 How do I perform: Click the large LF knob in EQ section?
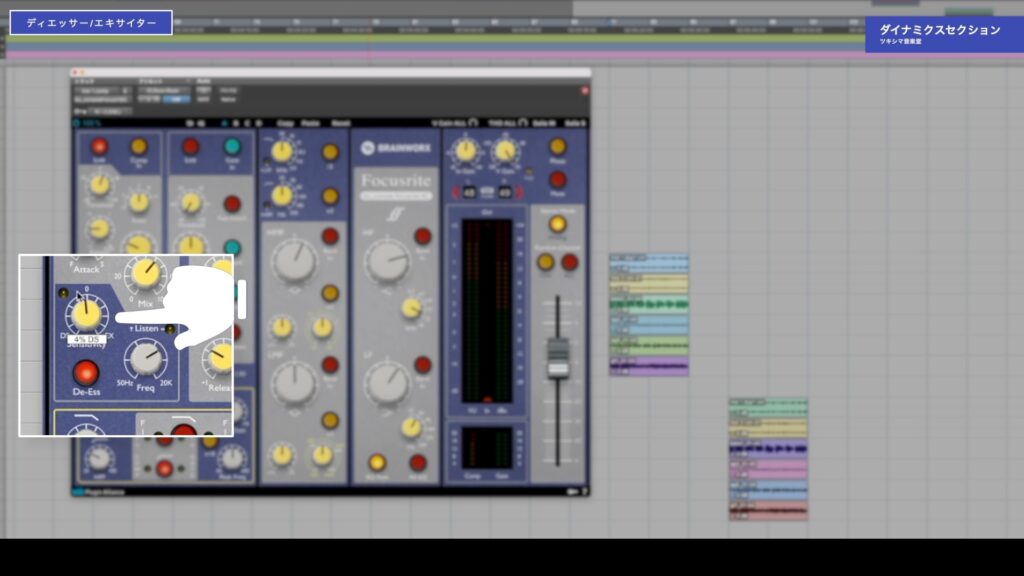coord(387,383)
